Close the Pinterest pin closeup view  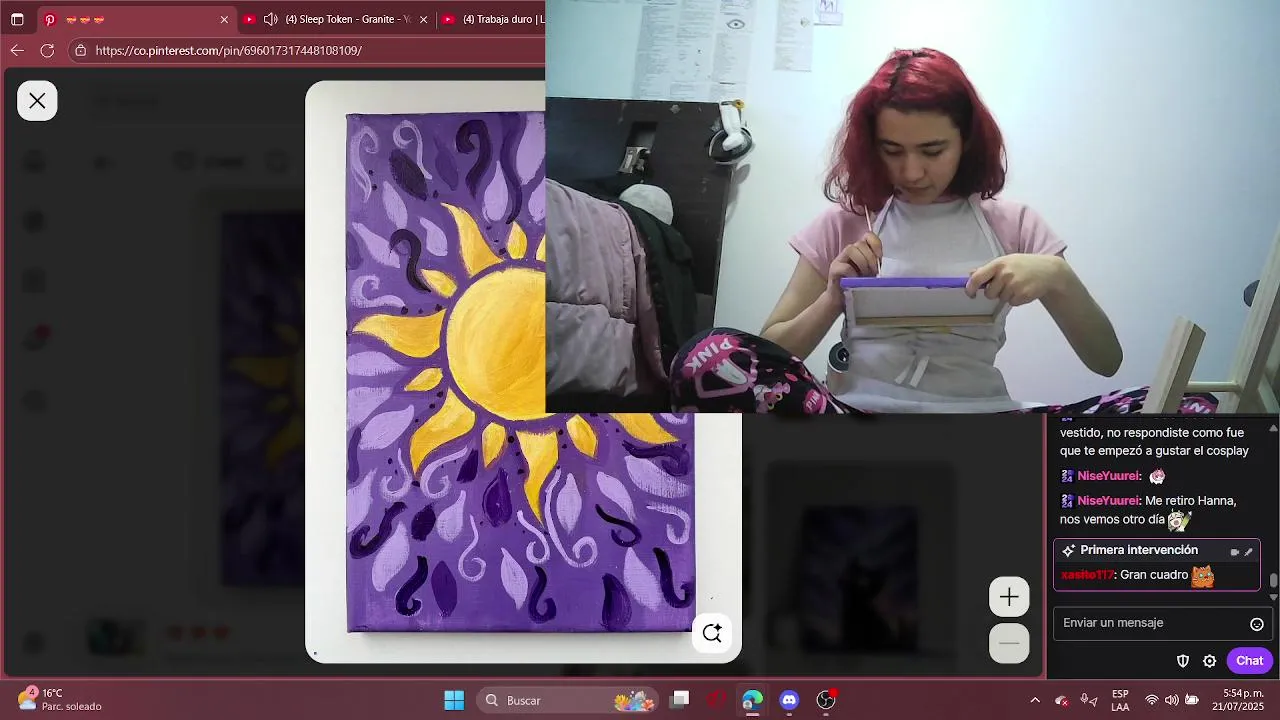(37, 101)
